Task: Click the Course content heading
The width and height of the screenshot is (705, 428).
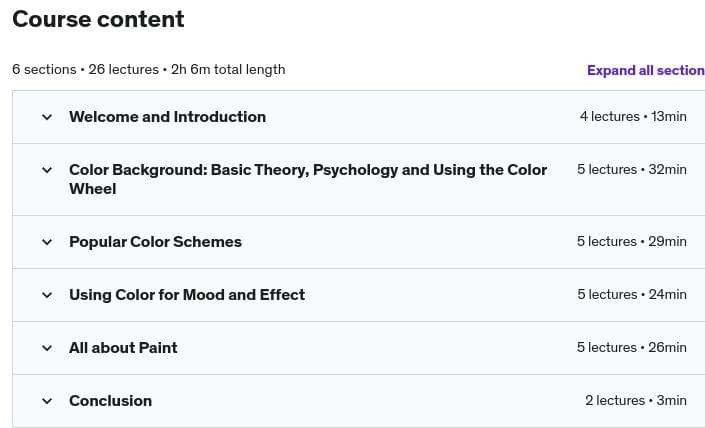Action: point(98,19)
